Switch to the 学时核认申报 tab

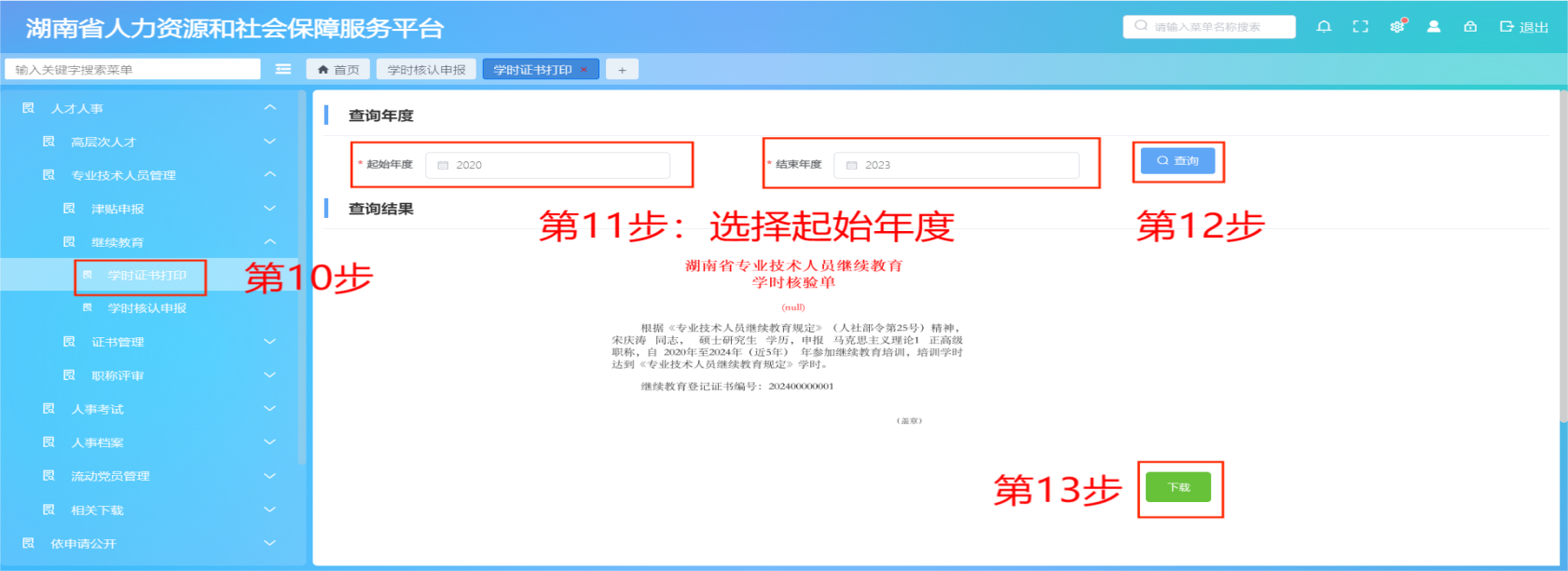pos(426,70)
